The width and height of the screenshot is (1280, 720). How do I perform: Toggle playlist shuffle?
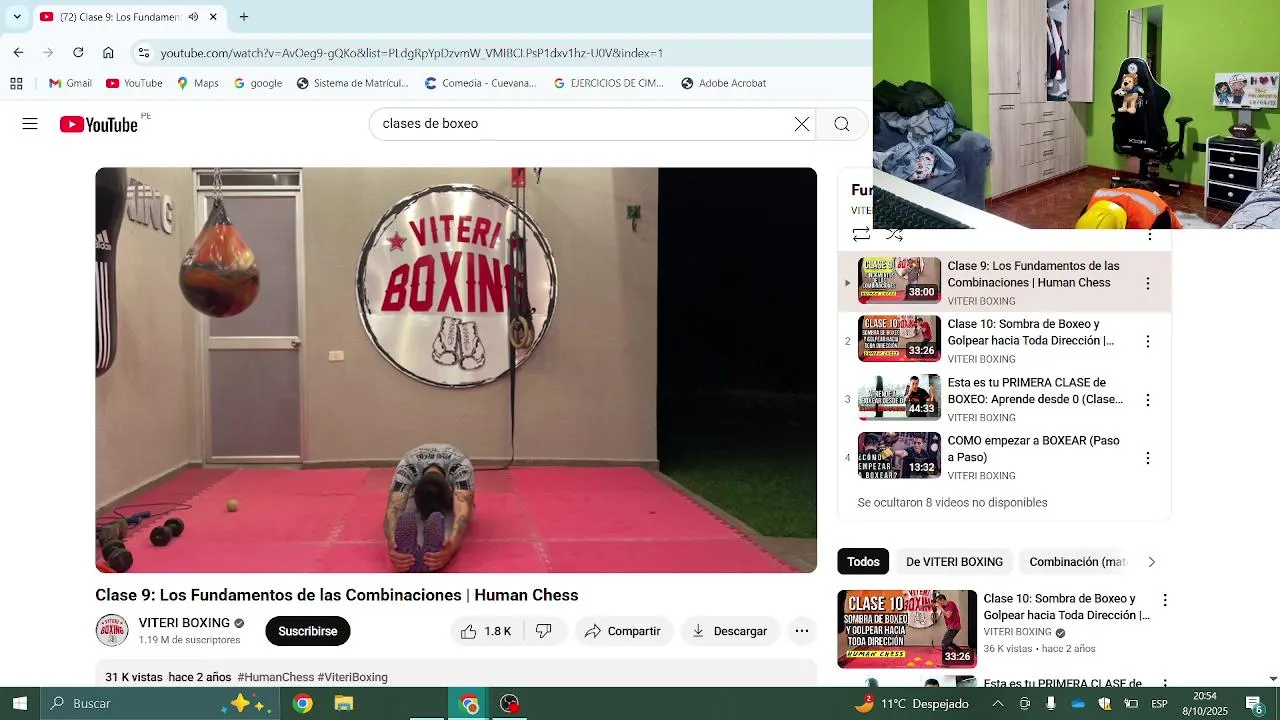coord(895,235)
